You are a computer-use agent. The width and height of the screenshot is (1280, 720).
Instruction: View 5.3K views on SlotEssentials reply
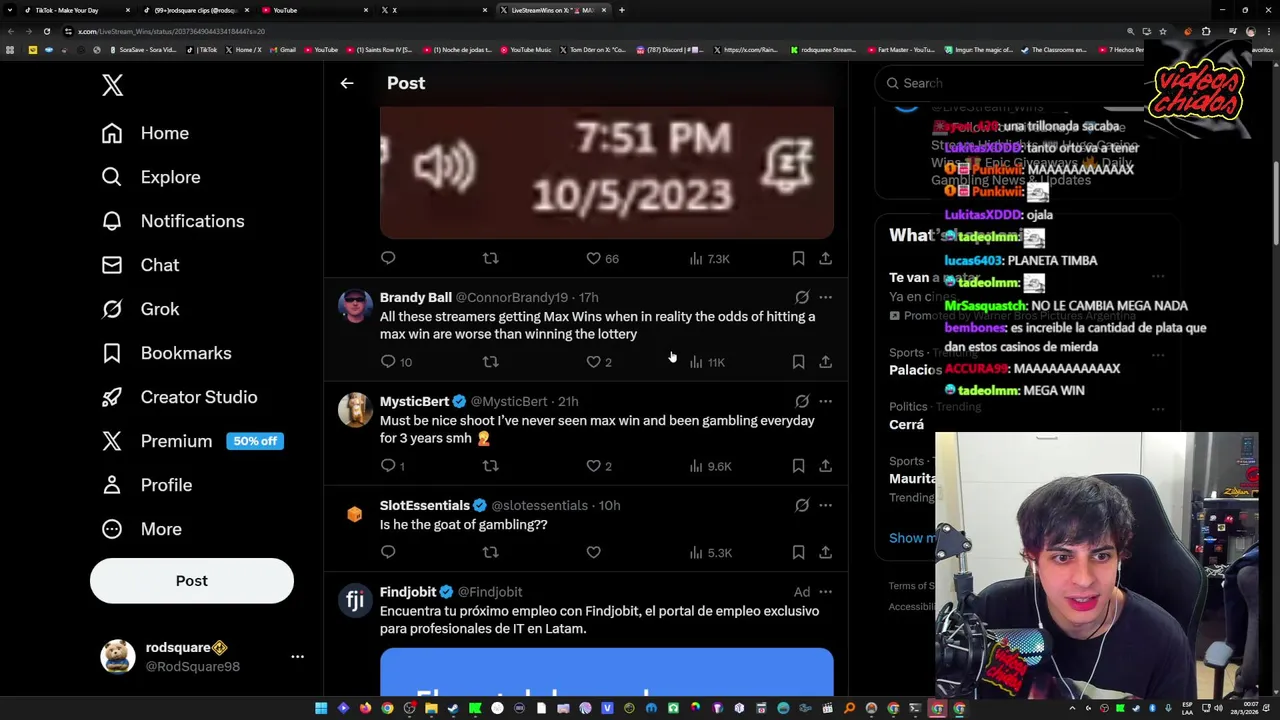click(710, 552)
